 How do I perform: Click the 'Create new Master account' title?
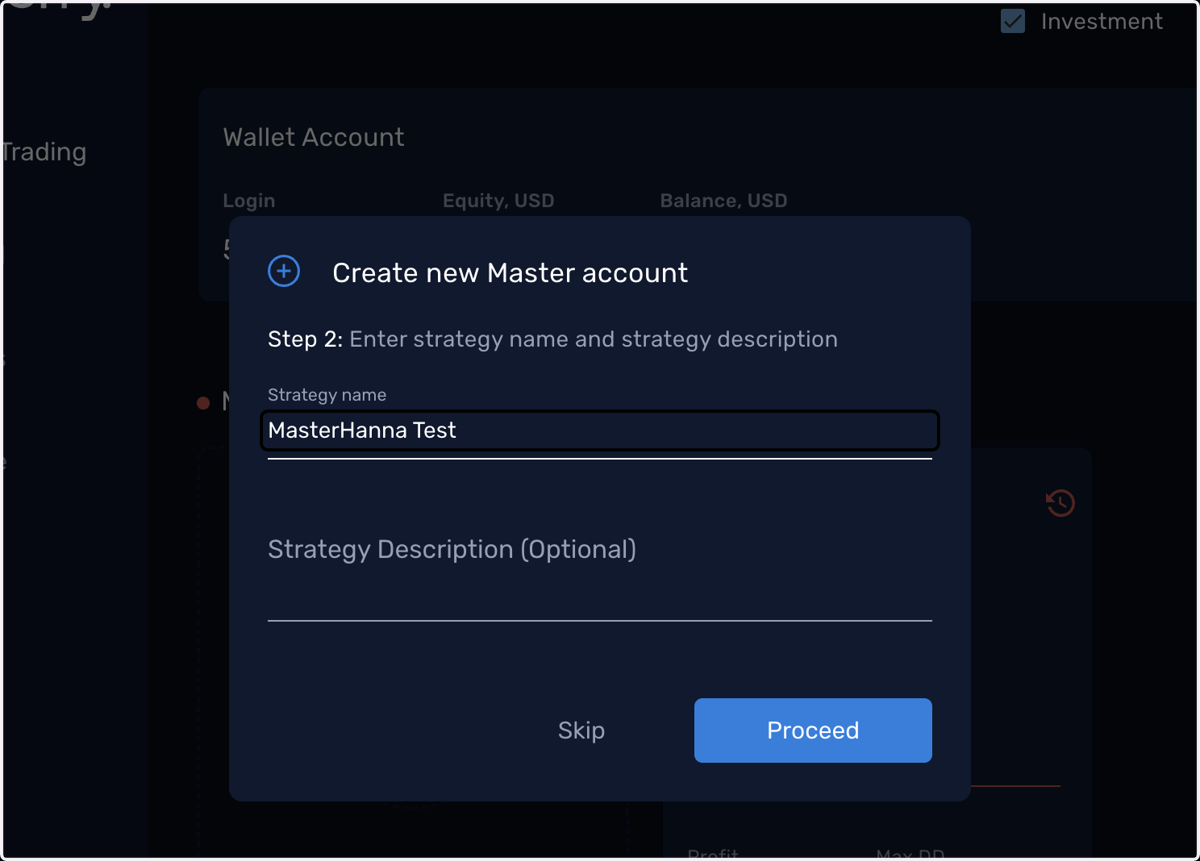(510, 273)
